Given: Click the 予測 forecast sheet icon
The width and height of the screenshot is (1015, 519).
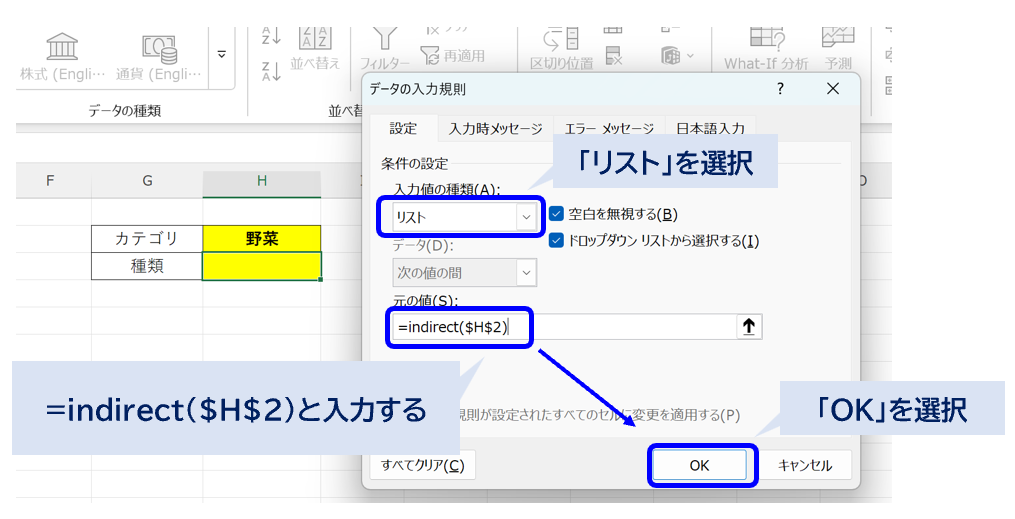Looking at the screenshot, I should [x=838, y=38].
